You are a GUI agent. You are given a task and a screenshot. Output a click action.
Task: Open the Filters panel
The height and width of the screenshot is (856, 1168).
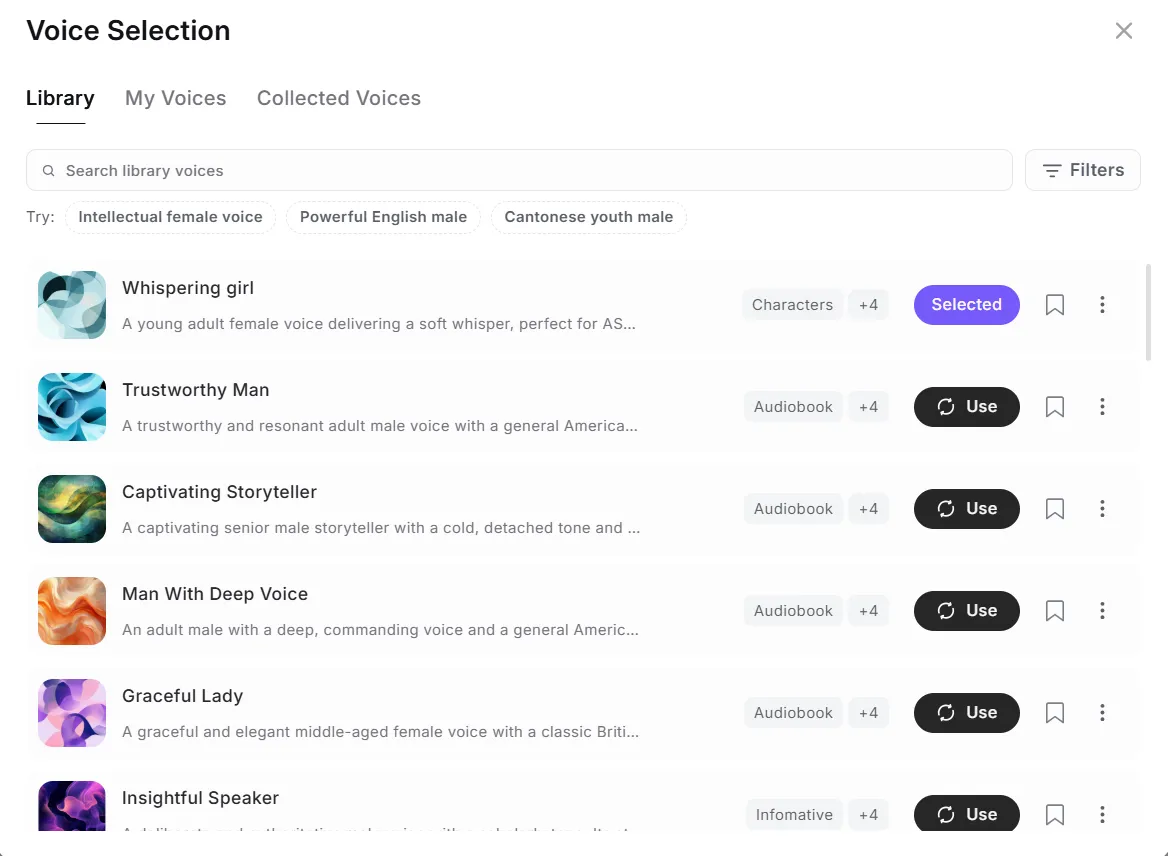(x=1082, y=170)
